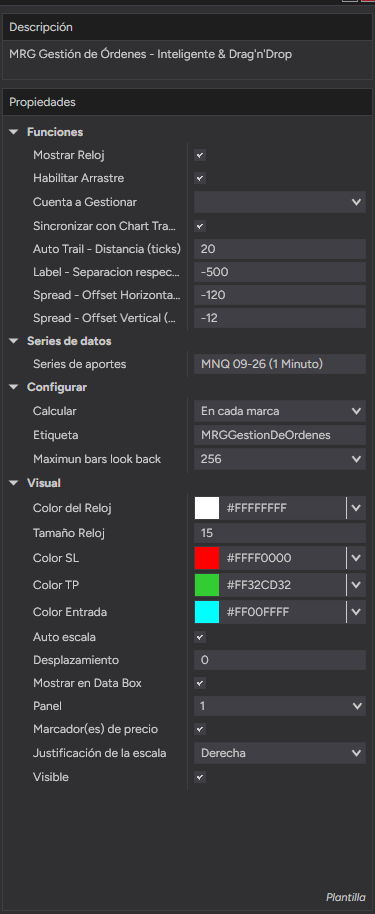Open Justificación de la escala dropdown
Image resolution: width=375 pixels, height=914 pixels.
(x=280, y=753)
